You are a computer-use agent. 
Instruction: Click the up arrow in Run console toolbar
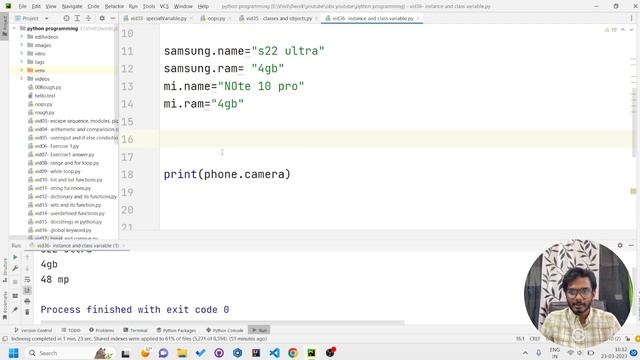tap(27, 257)
